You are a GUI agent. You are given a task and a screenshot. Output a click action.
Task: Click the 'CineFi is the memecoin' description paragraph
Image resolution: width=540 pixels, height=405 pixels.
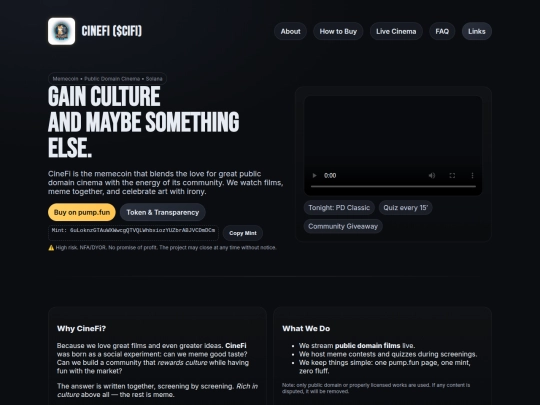pos(166,183)
